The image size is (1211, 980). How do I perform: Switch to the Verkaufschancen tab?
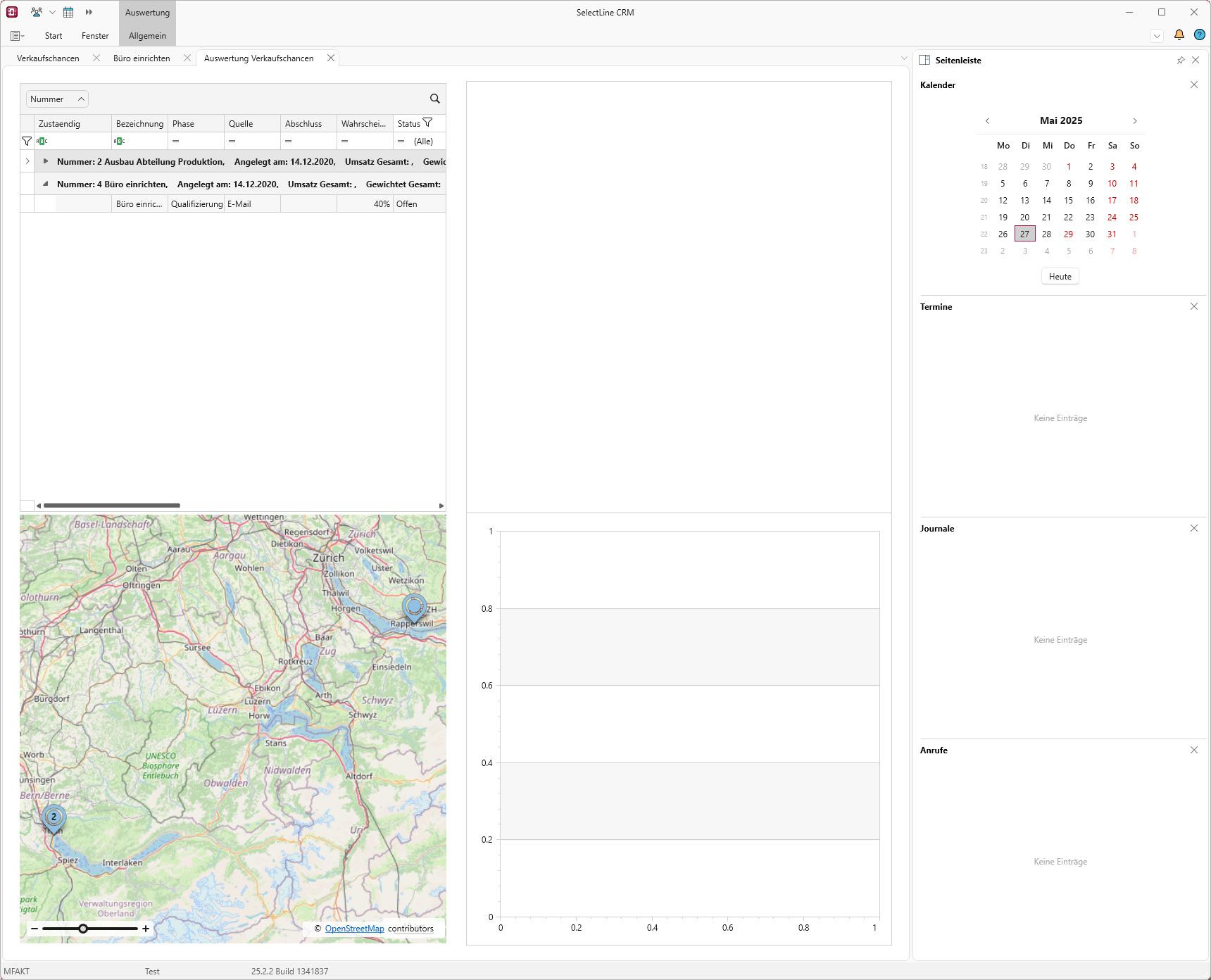[48, 58]
